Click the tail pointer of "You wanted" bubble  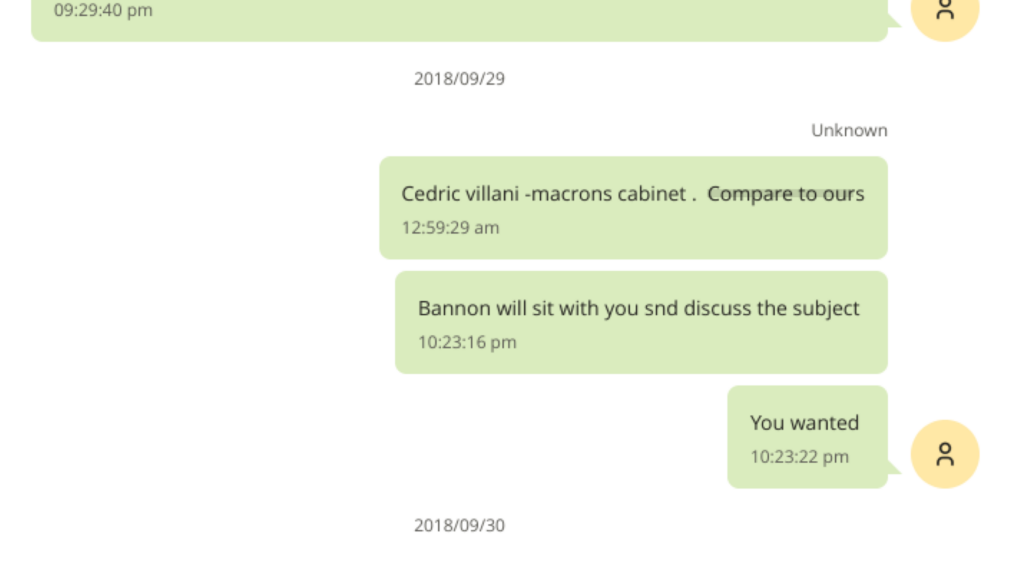(894, 467)
